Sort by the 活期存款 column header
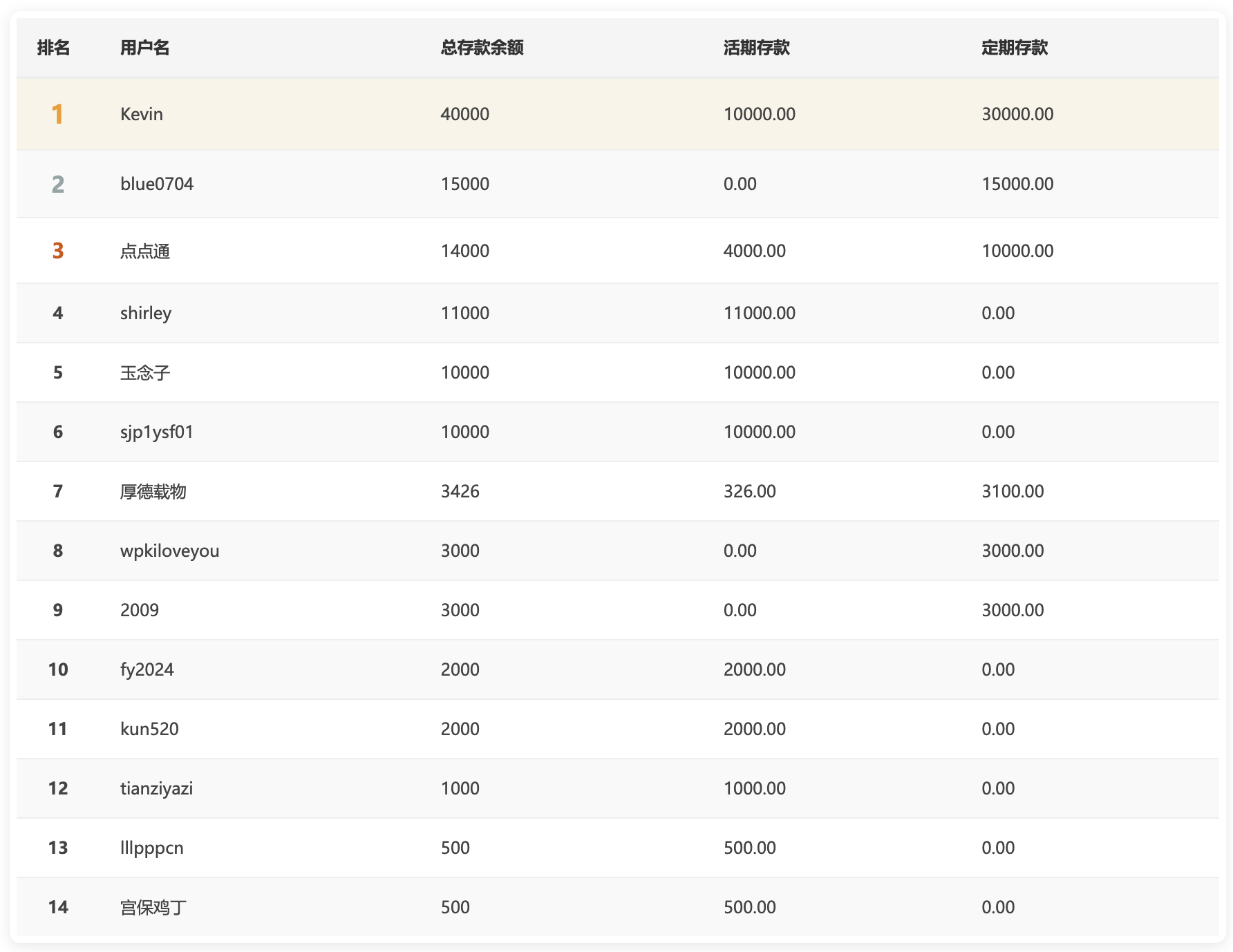This screenshot has width=1233, height=952. click(756, 48)
